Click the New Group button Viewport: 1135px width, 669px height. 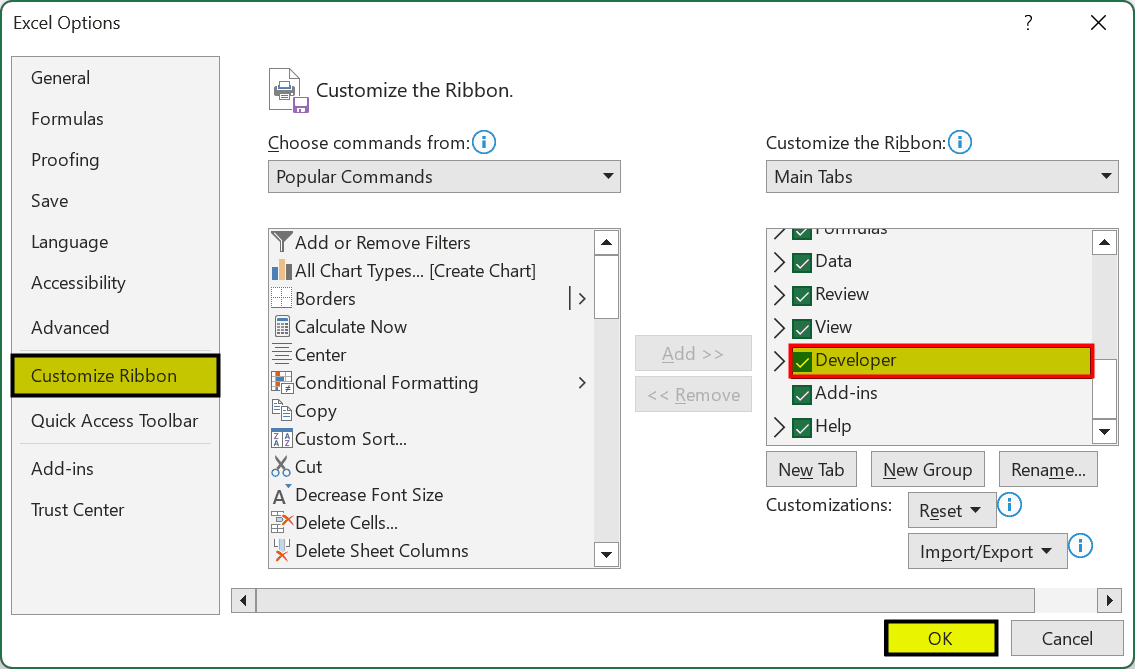[927, 469]
